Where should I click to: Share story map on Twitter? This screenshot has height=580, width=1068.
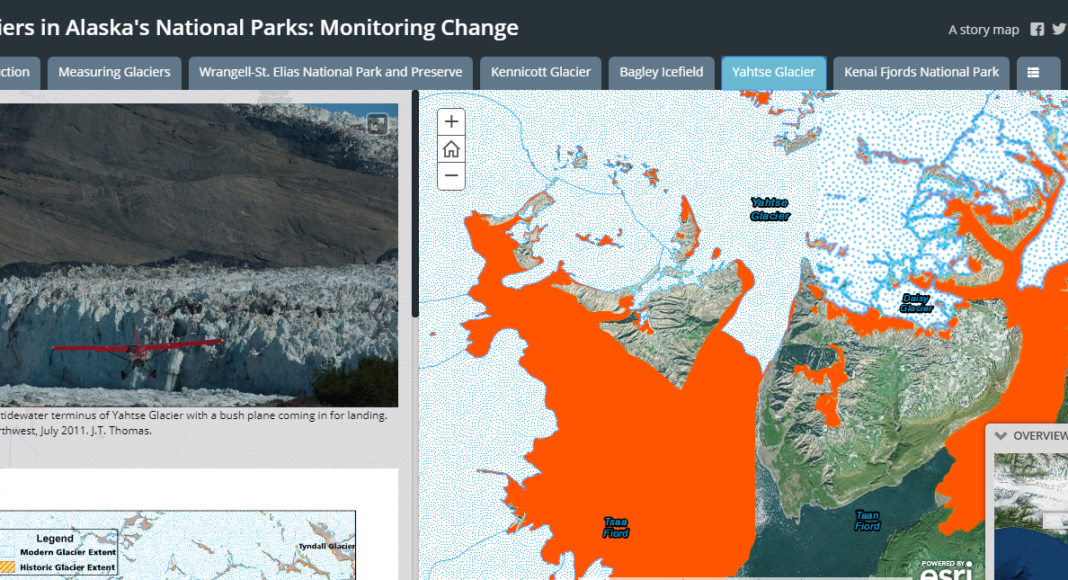pos(1058,29)
